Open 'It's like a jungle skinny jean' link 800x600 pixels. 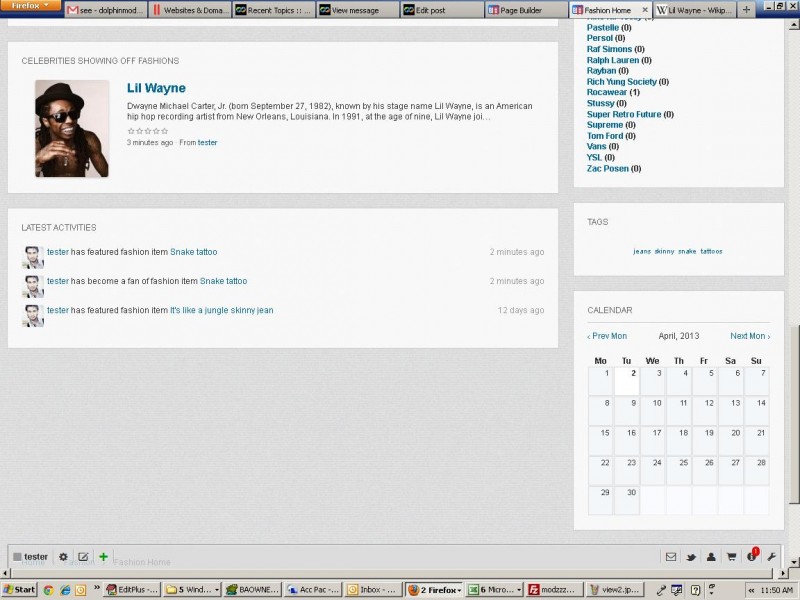pyautogui.click(x=221, y=310)
